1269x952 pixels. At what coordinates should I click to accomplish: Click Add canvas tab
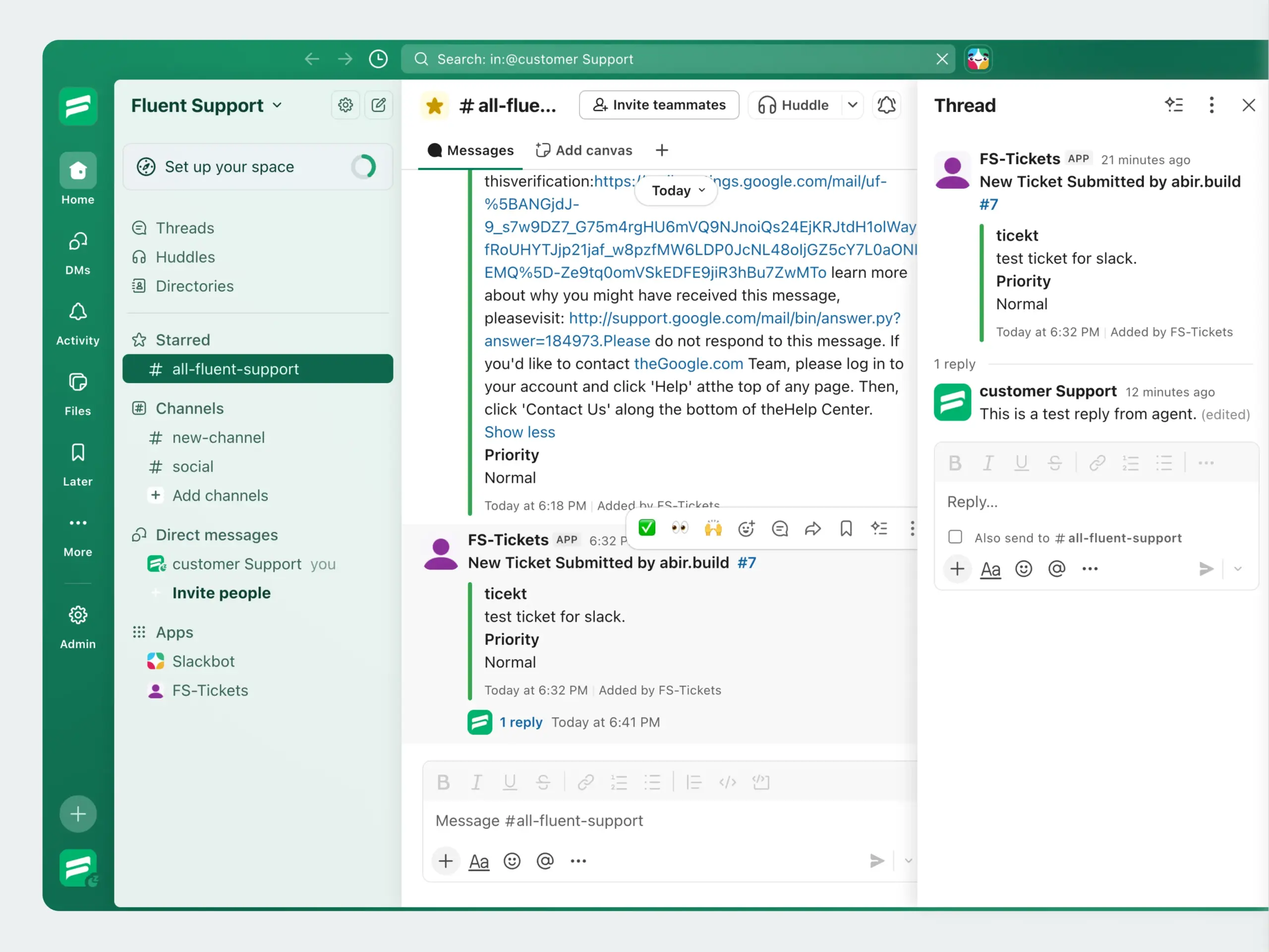tap(583, 150)
